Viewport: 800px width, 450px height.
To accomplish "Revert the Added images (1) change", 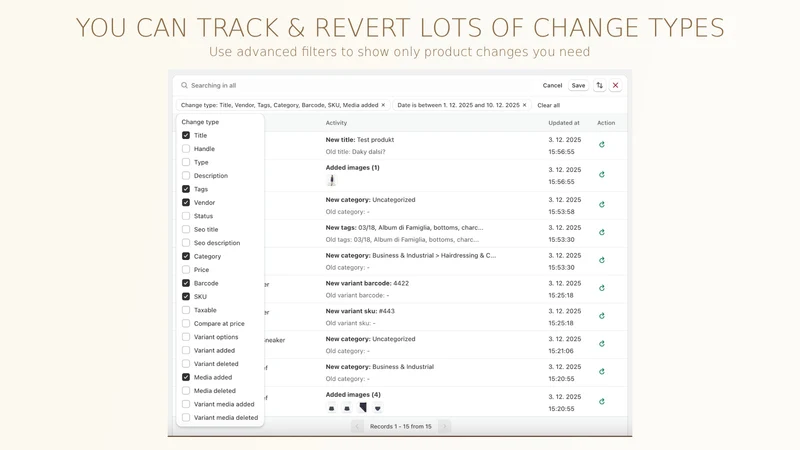I will click(x=602, y=174).
